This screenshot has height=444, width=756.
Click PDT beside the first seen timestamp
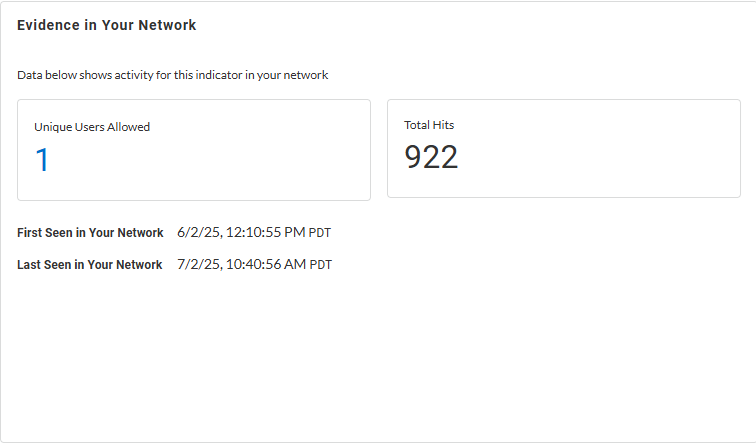point(320,233)
